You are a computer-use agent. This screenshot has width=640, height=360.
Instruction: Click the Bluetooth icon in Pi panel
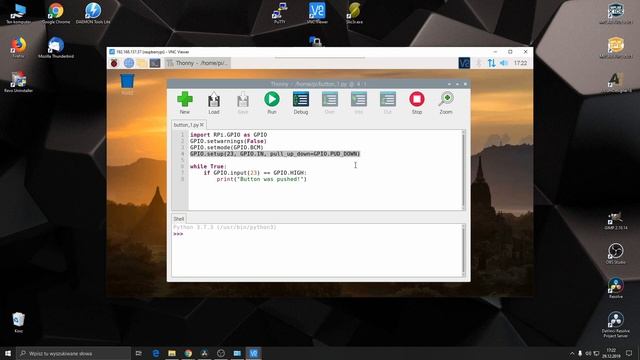(x=479, y=63)
